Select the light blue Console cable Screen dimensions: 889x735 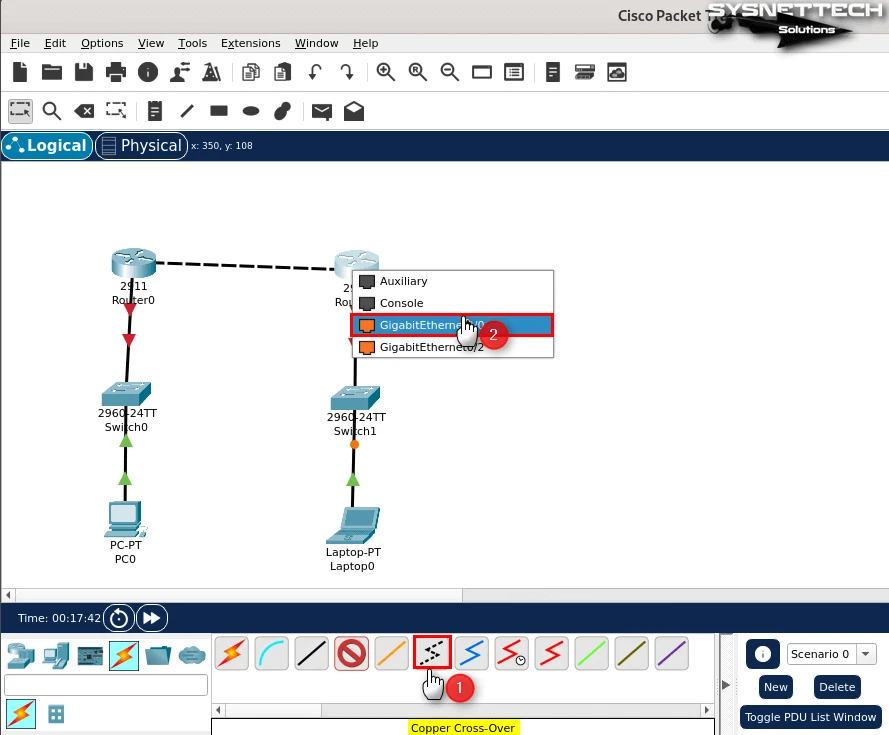[271, 654]
